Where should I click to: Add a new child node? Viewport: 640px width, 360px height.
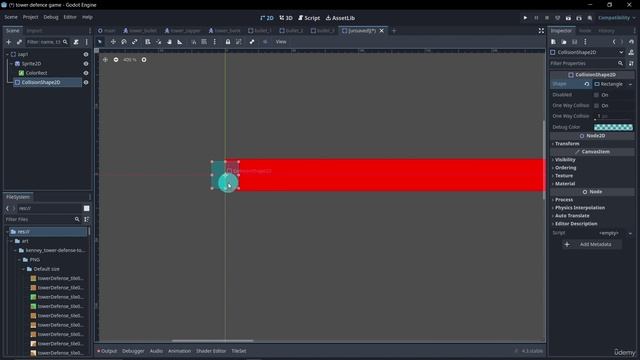[x=9, y=42]
